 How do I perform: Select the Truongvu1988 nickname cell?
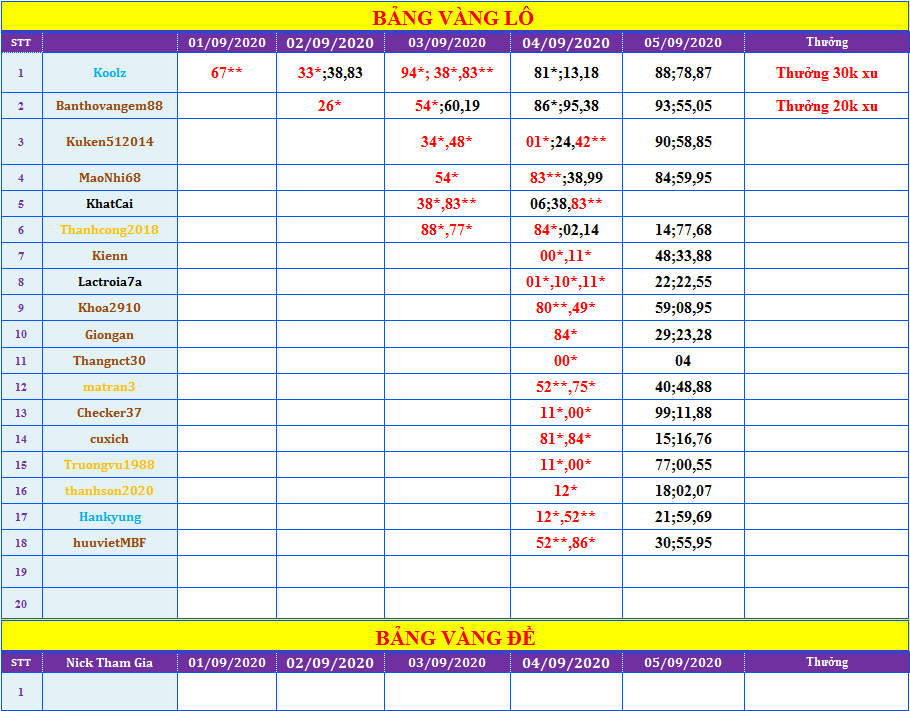[x=110, y=465]
